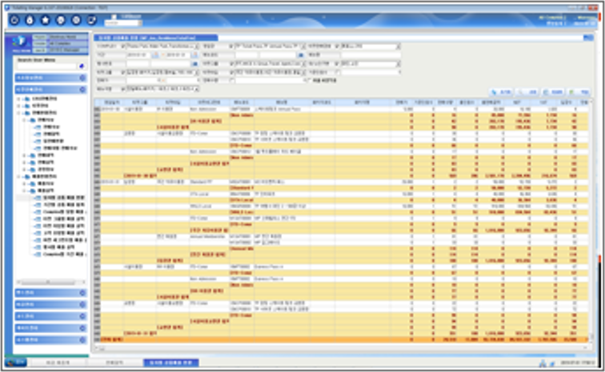Switch to the first tab in bottom tab bar

[x=58, y=363]
